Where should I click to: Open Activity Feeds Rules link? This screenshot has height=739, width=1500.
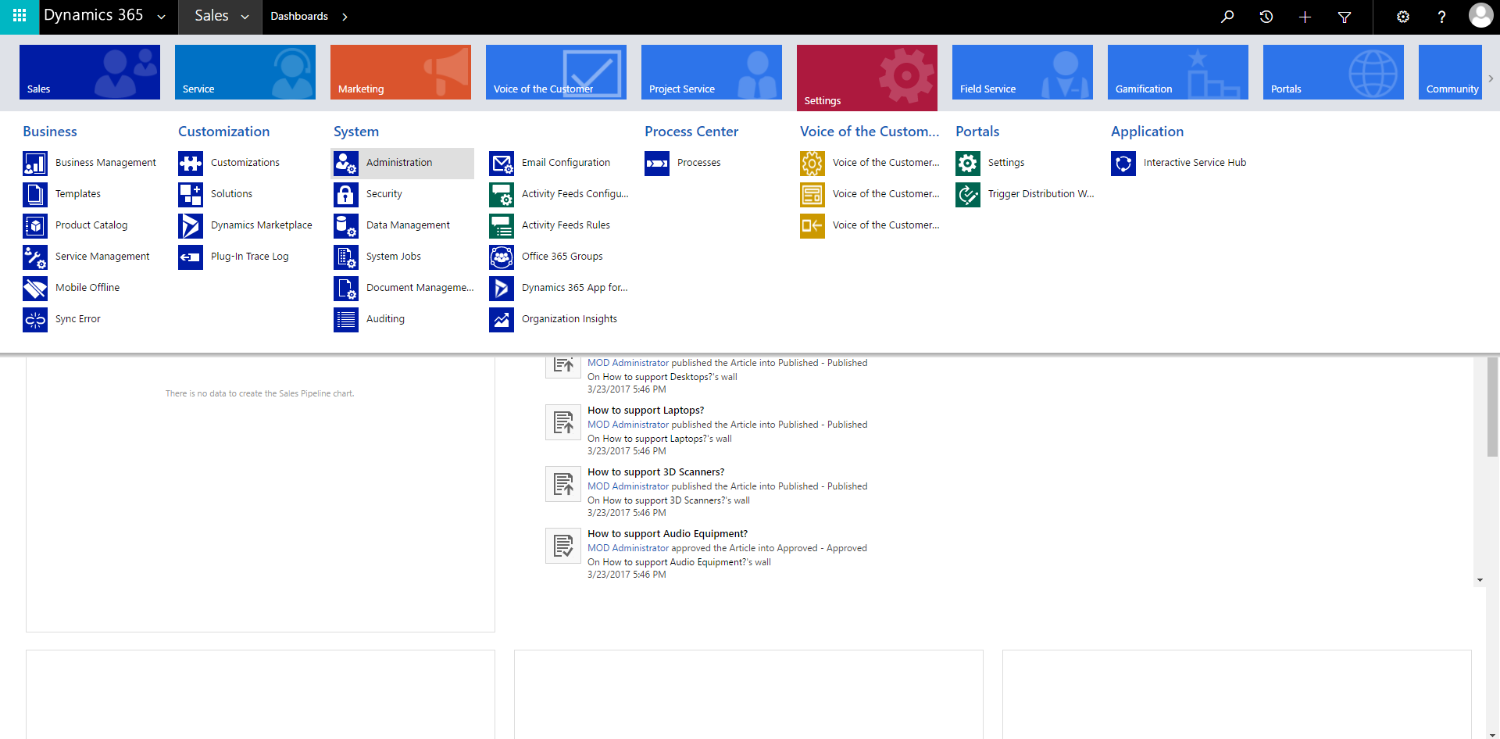point(566,225)
